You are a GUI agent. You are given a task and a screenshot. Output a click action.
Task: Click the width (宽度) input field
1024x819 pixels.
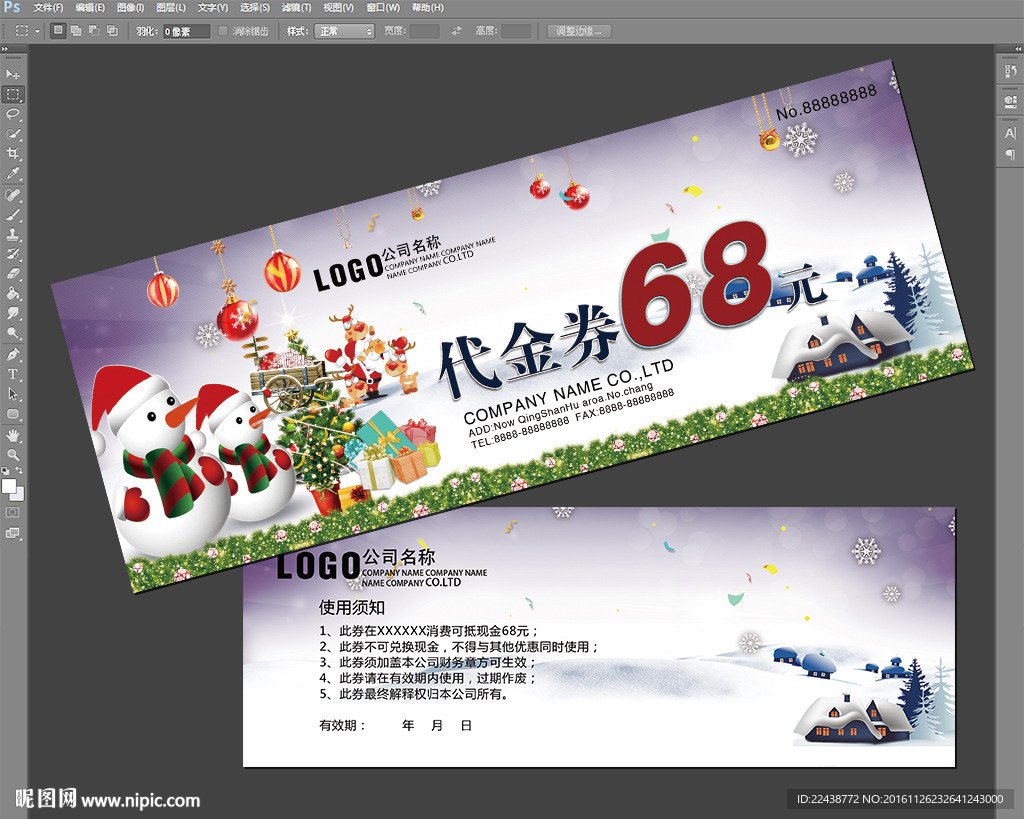[424, 31]
